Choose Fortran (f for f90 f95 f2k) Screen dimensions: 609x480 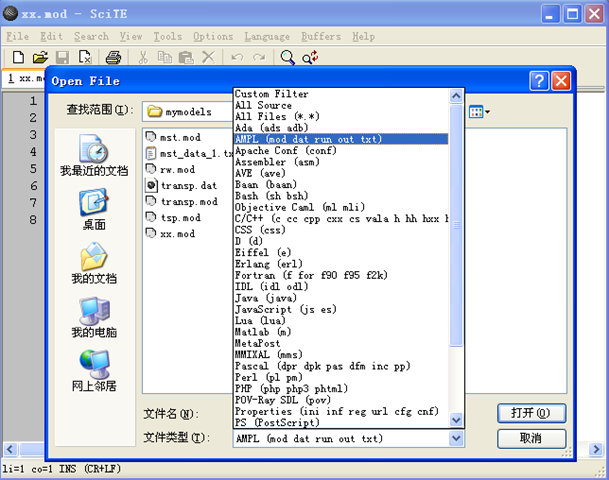[x=341, y=275]
